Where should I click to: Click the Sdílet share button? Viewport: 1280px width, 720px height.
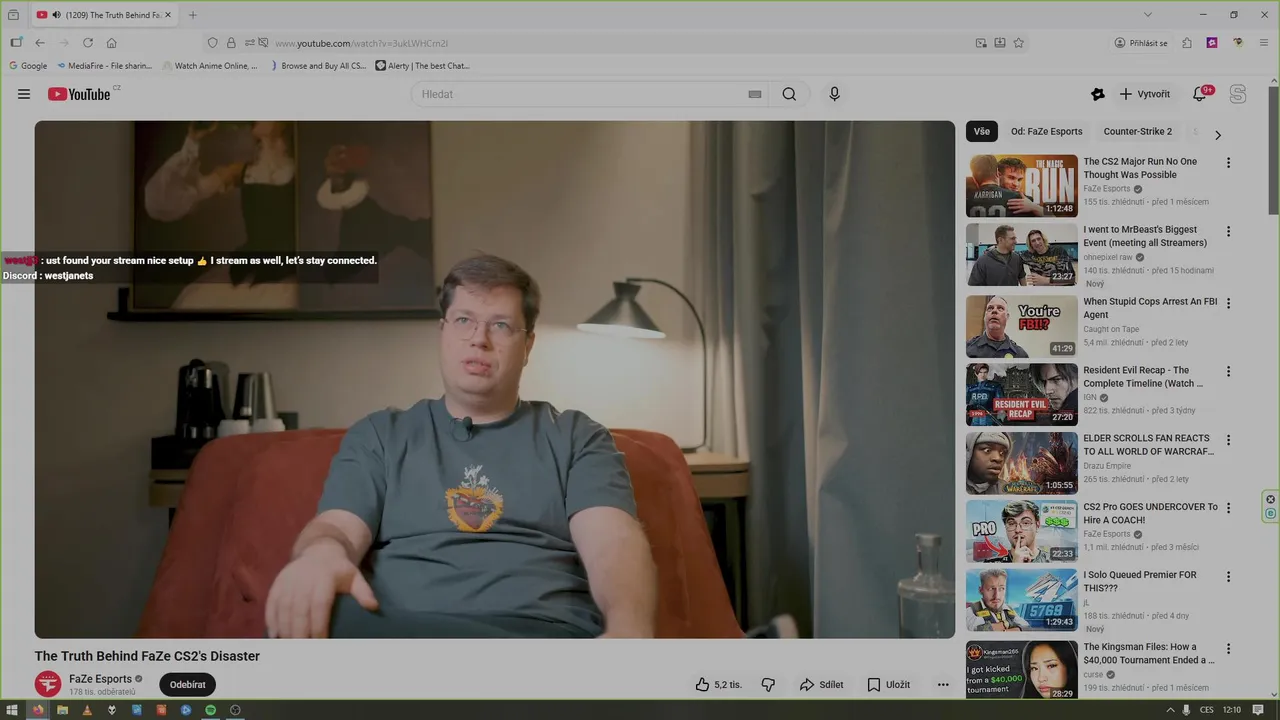pyautogui.click(x=821, y=685)
